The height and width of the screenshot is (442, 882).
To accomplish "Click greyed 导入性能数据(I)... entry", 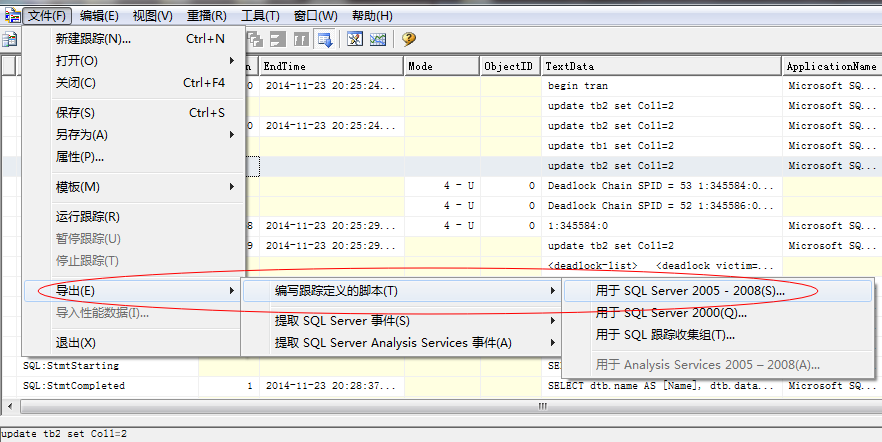I will click(x=134, y=313).
